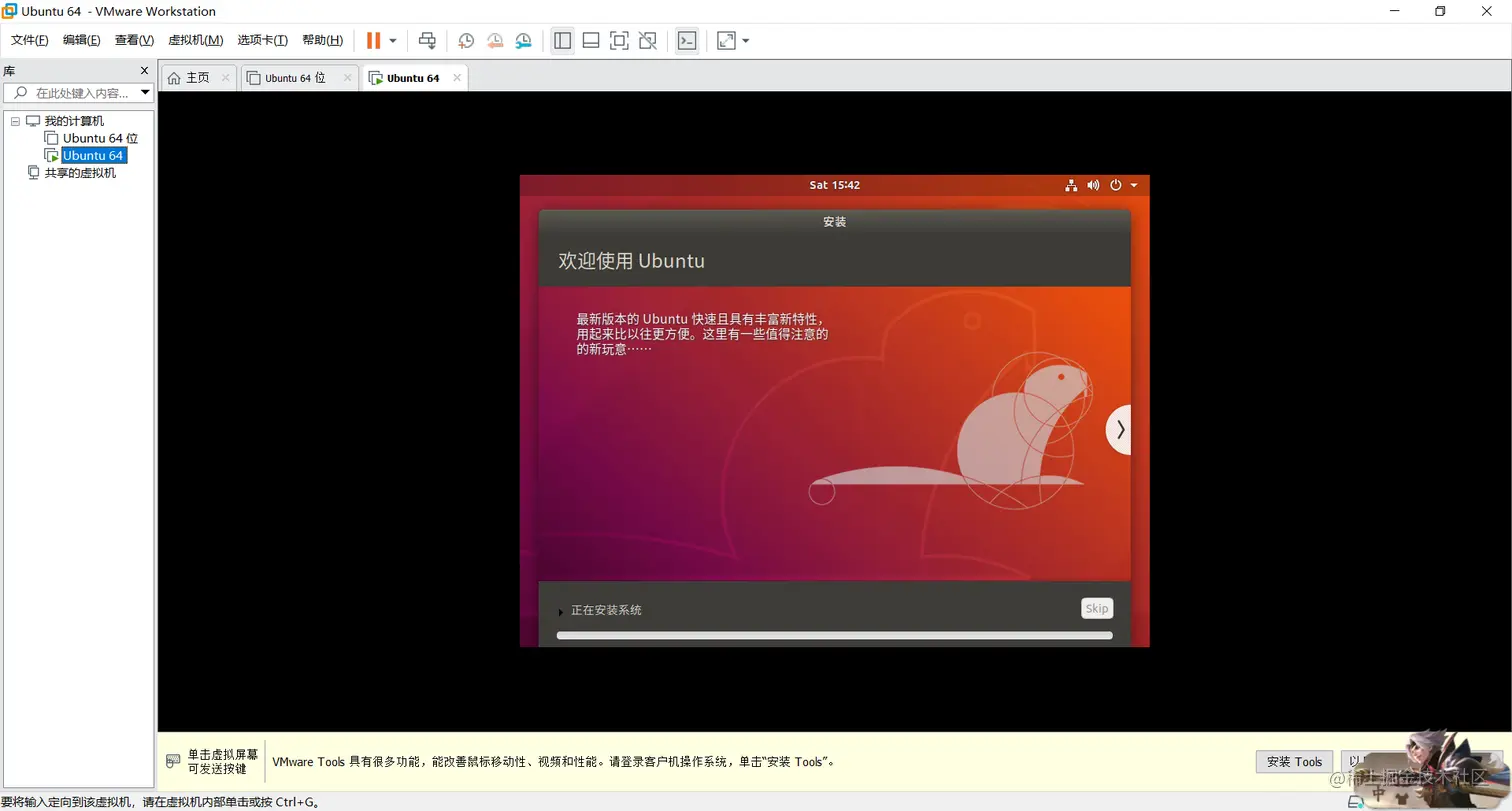Open the library search filter dropdown

click(145, 93)
